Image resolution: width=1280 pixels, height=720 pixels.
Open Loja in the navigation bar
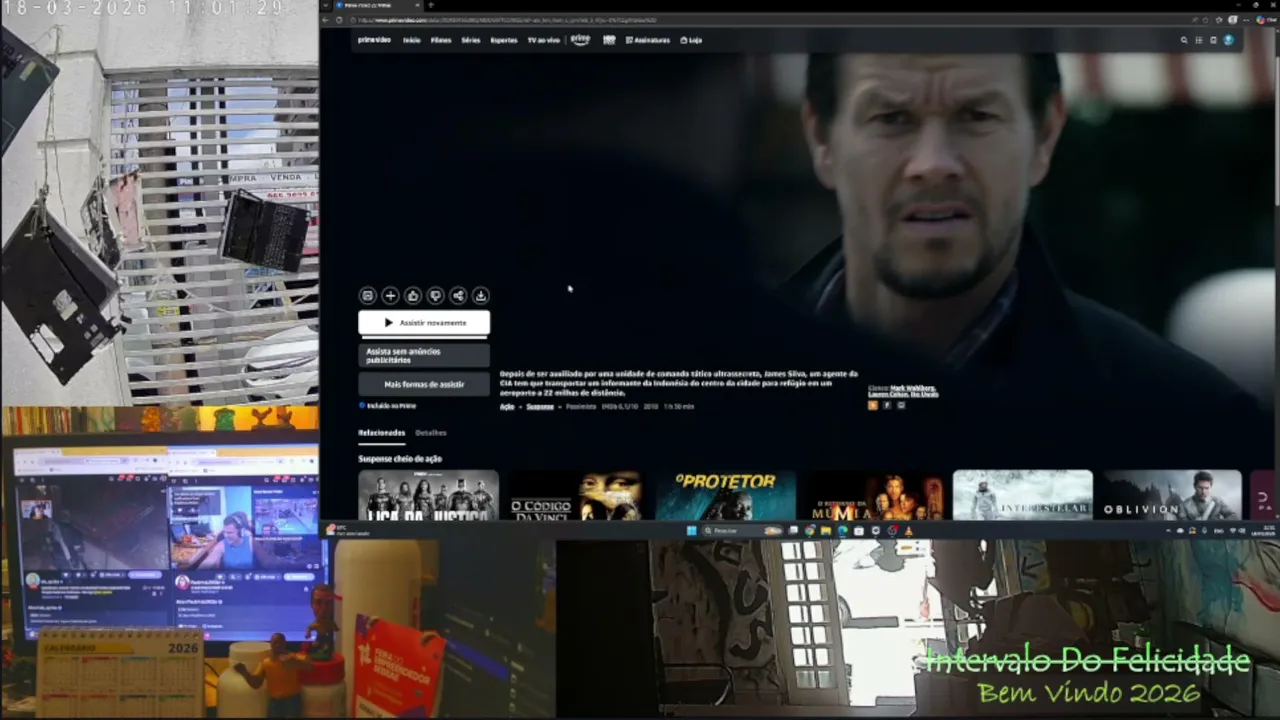691,40
